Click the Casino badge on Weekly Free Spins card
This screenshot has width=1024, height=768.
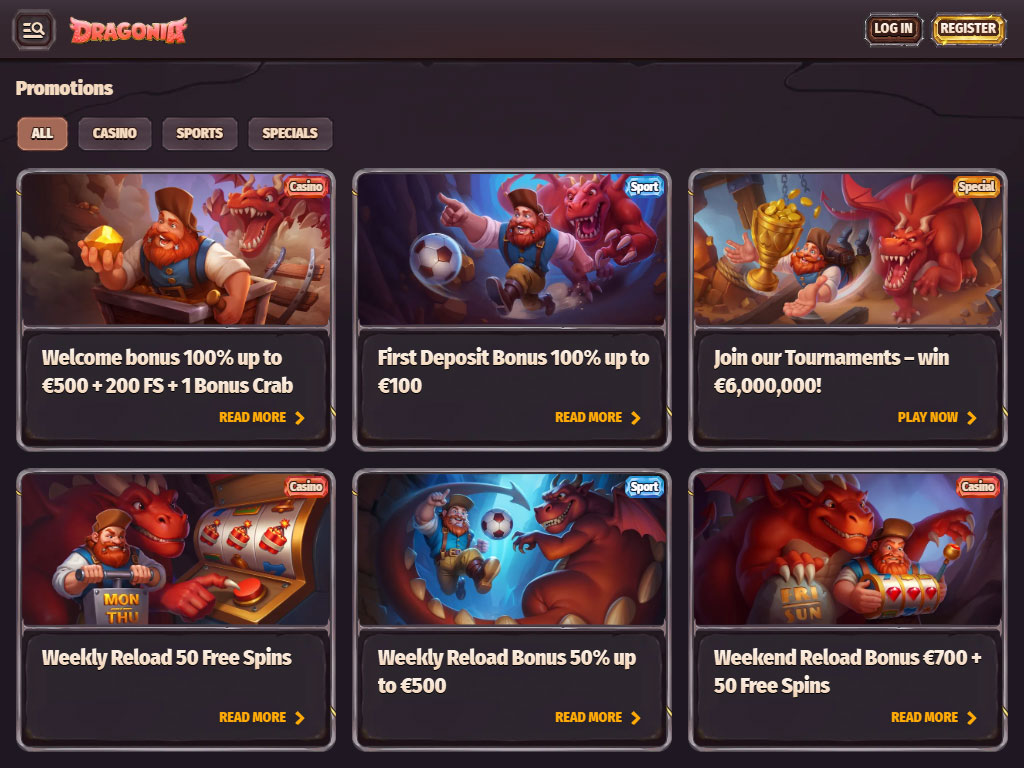pos(306,487)
